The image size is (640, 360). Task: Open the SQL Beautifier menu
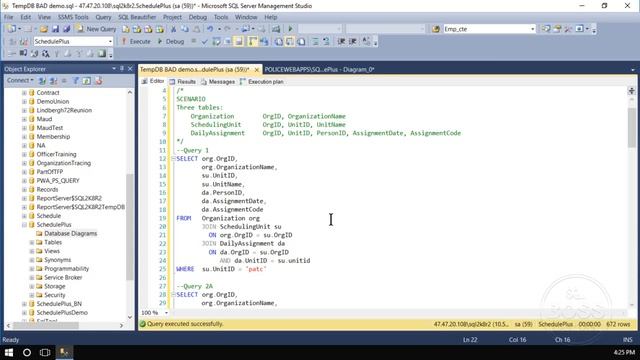pos(137,17)
